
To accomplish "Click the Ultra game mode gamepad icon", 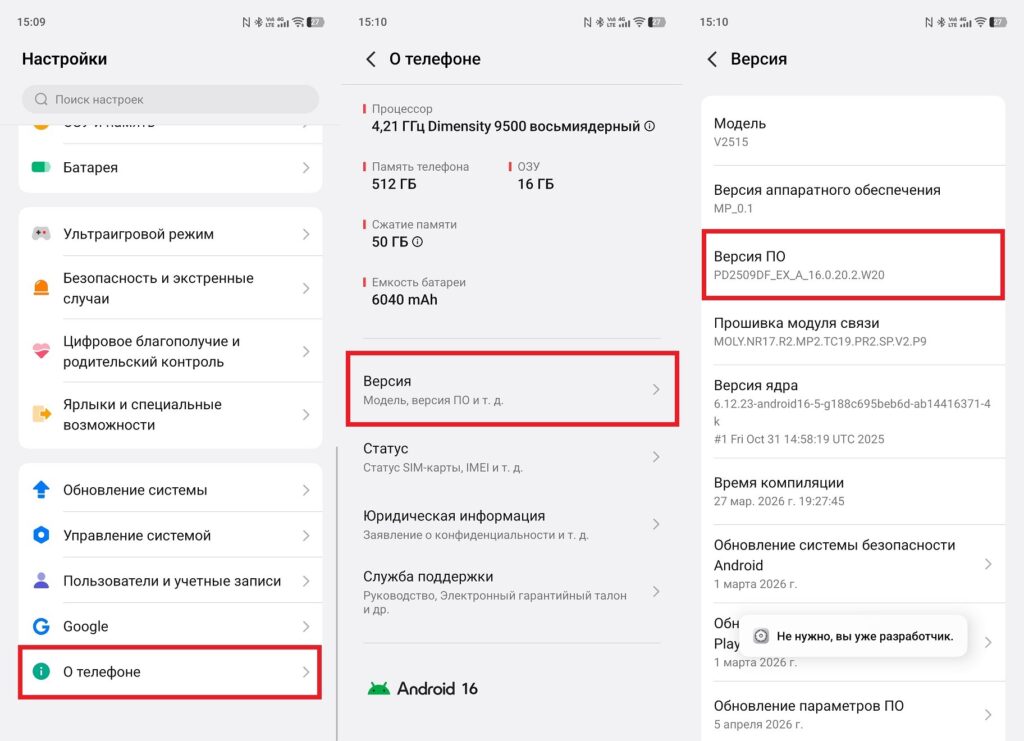I will [41, 234].
